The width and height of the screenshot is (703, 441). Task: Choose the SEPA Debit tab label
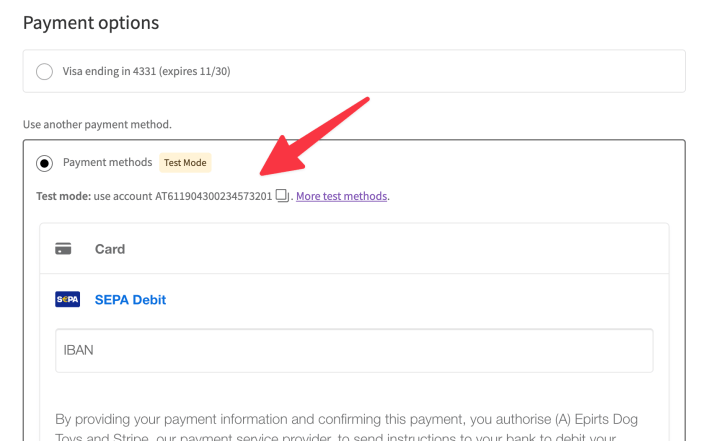pyautogui.click(x=130, y=299)
